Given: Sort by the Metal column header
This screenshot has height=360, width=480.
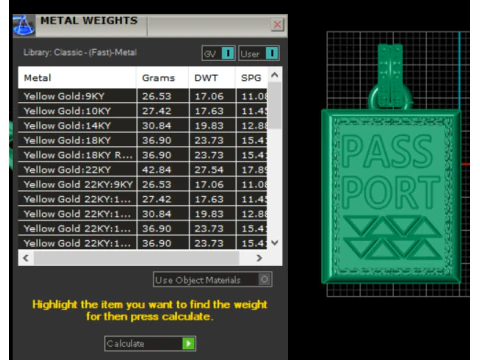Looking at the screenshot, I should click(77, 78).
